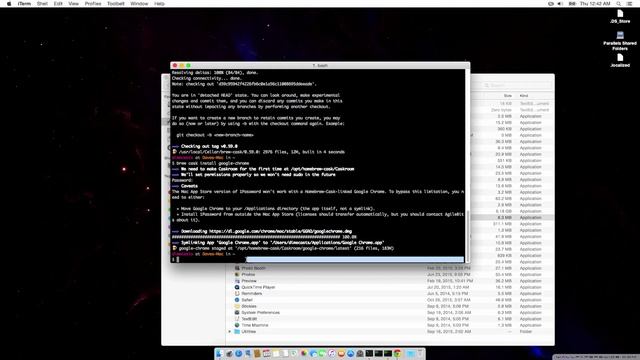The image size is (640, 360).
Task: Select Photos row in Finder
Action: (x=390, y=275)
